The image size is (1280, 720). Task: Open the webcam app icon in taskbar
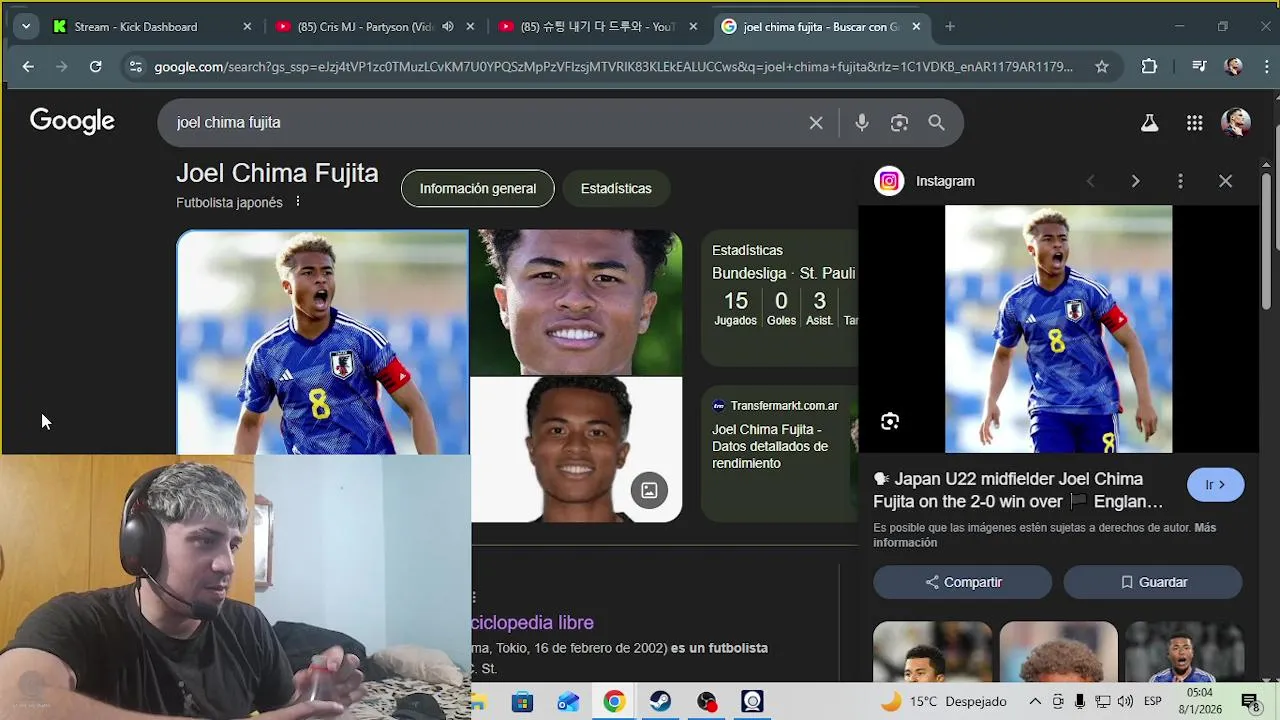click(752, 702)
